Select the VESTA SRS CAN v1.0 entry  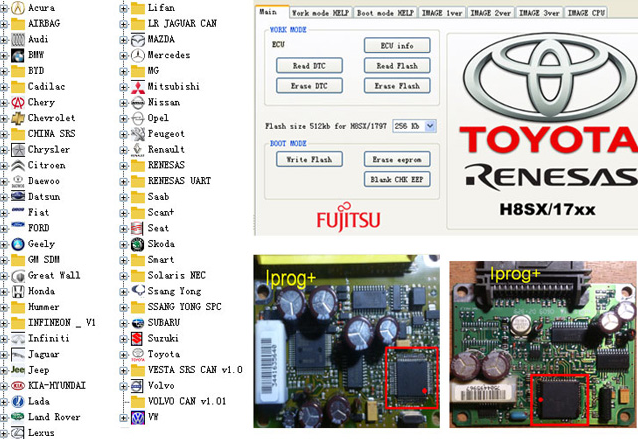click(195, 370)
